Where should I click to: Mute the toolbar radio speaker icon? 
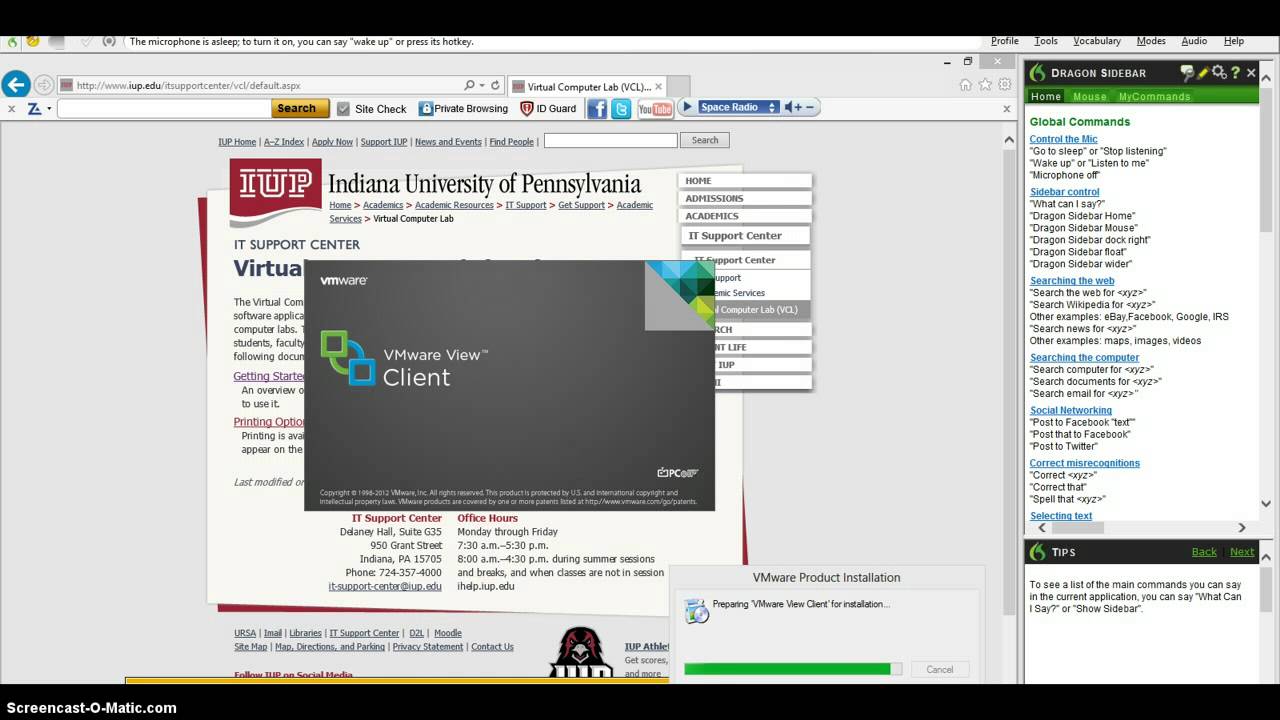click(791, 107)
